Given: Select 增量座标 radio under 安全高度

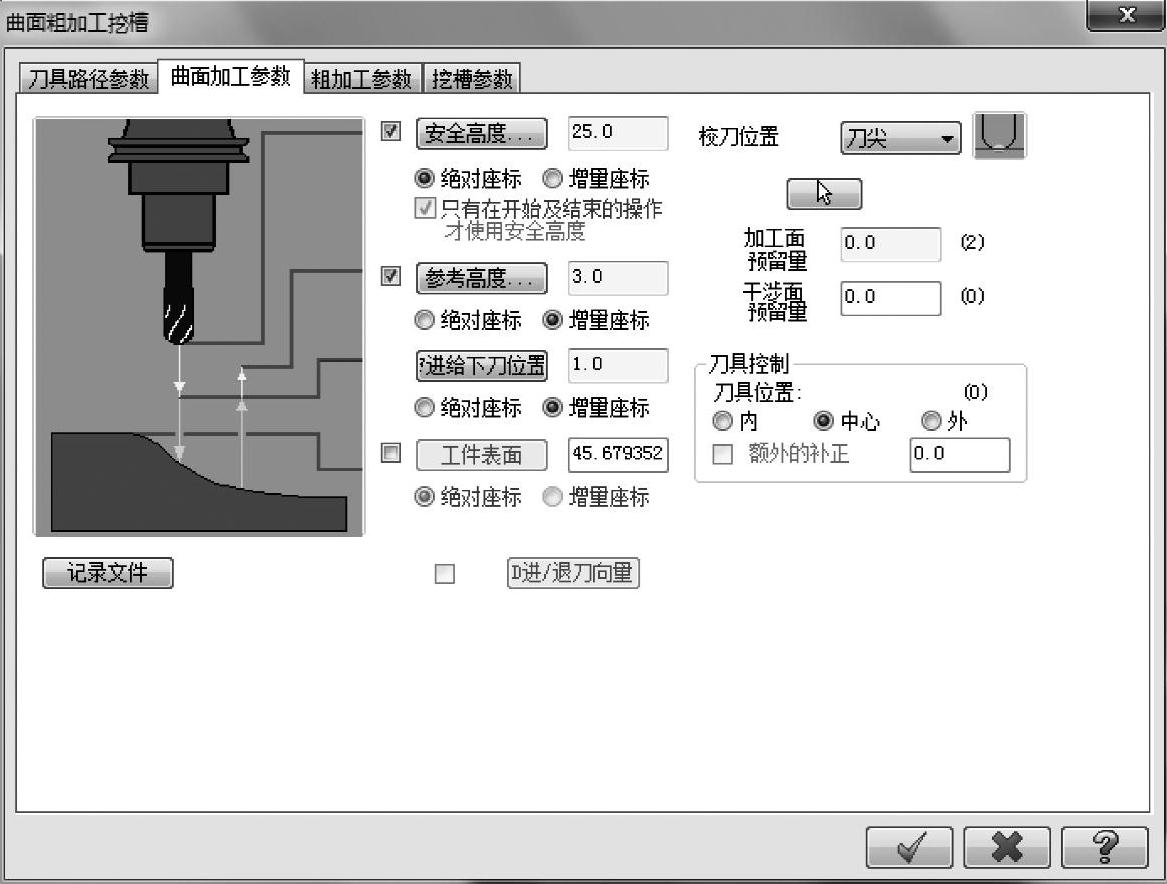Looking at the screenshot, I should click(x=552, y=179).
